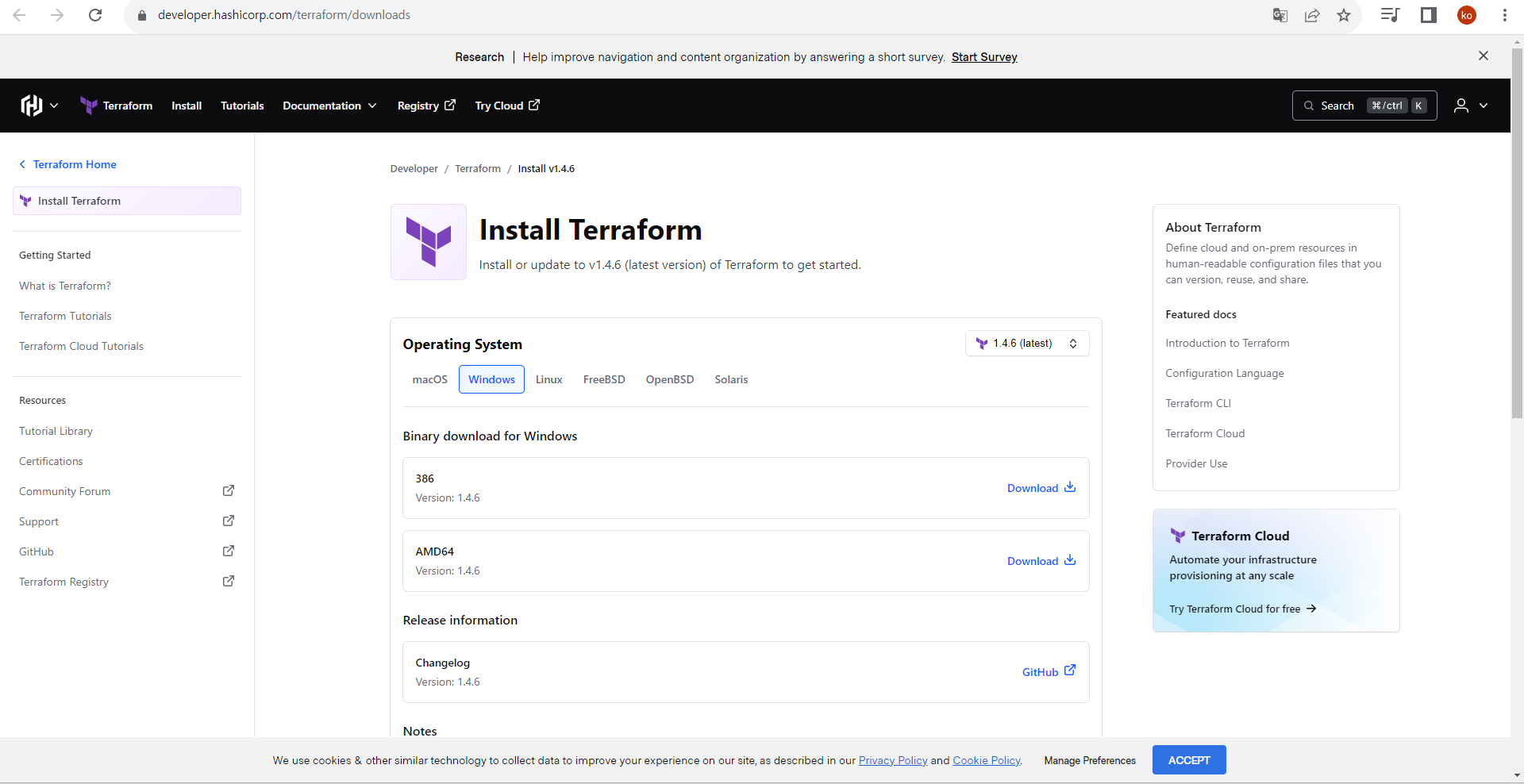Click the browser back arrow
Screen dimensions: 1524x784
(x=19, y=15)
